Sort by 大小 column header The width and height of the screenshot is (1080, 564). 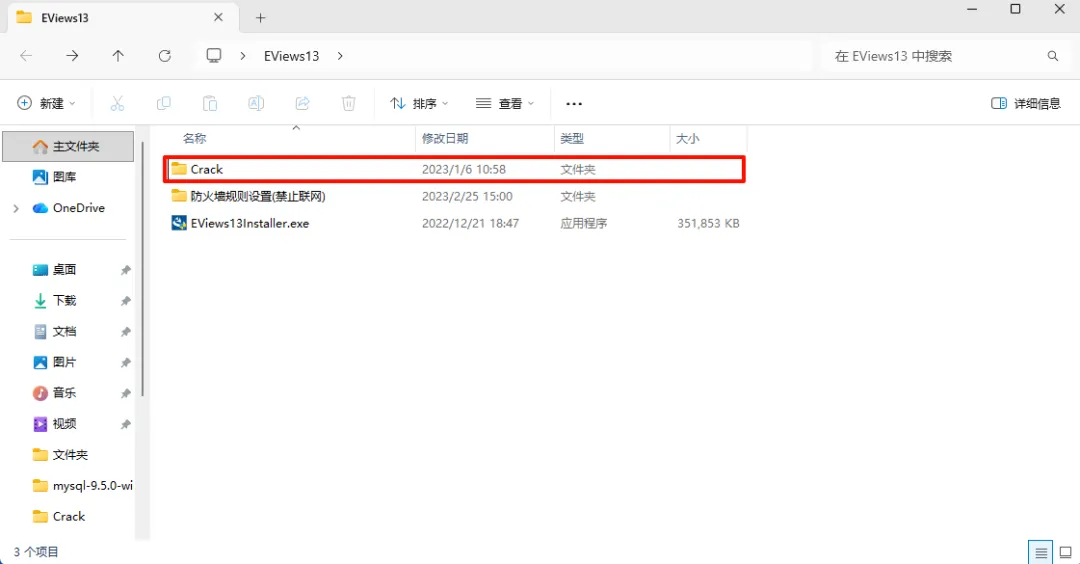pos(687,138)
